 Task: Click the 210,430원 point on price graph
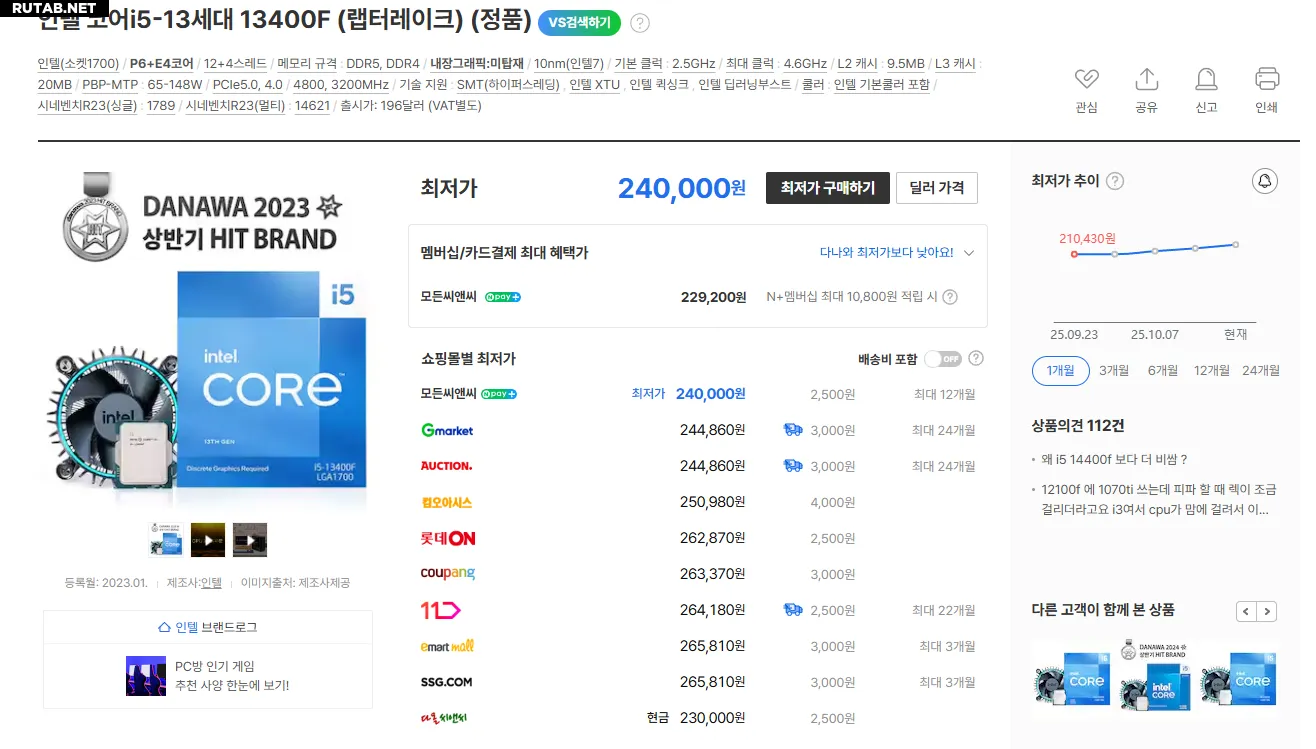[x=1074, y=254]
